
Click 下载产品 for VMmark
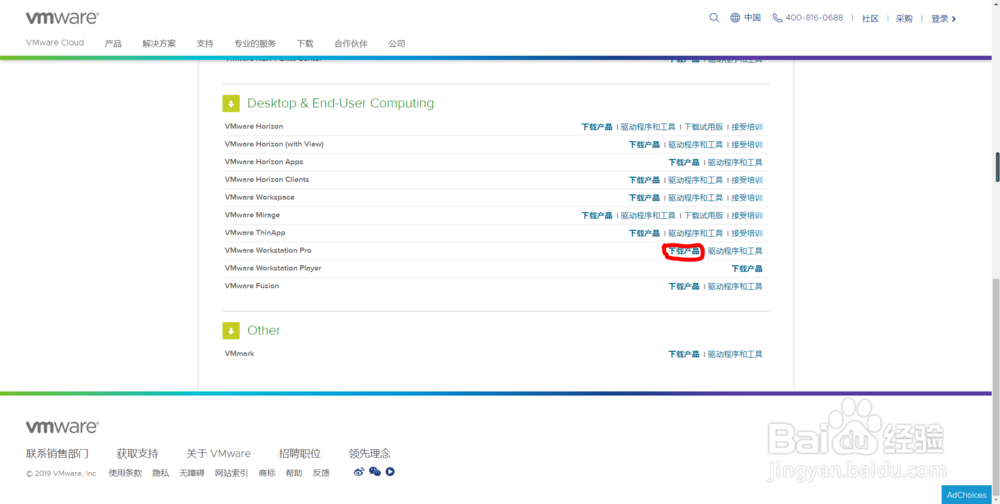pyautogui.click(x=684, y=354)
